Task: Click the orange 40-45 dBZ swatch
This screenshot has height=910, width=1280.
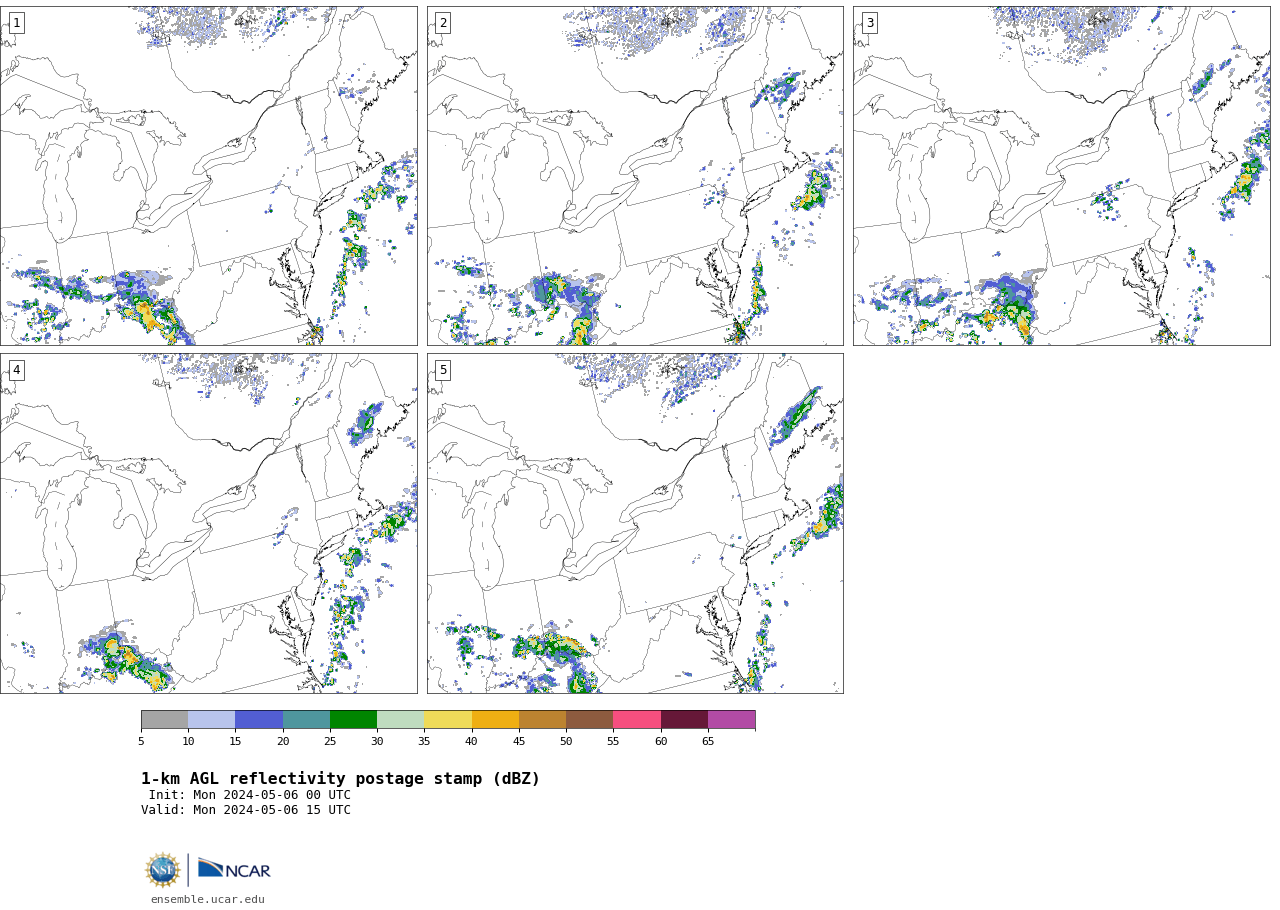Action: point(495,720)
